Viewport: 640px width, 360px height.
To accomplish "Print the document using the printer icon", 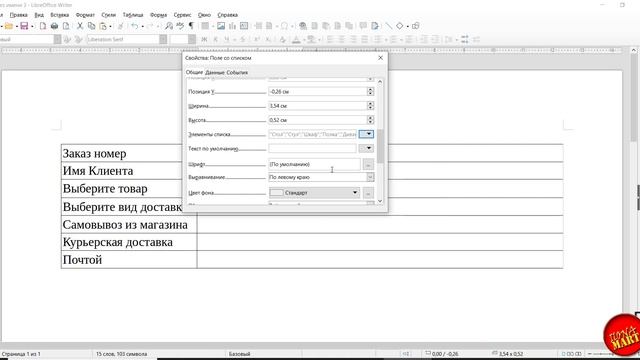I will pyautogui.click(x=54, y=26).
